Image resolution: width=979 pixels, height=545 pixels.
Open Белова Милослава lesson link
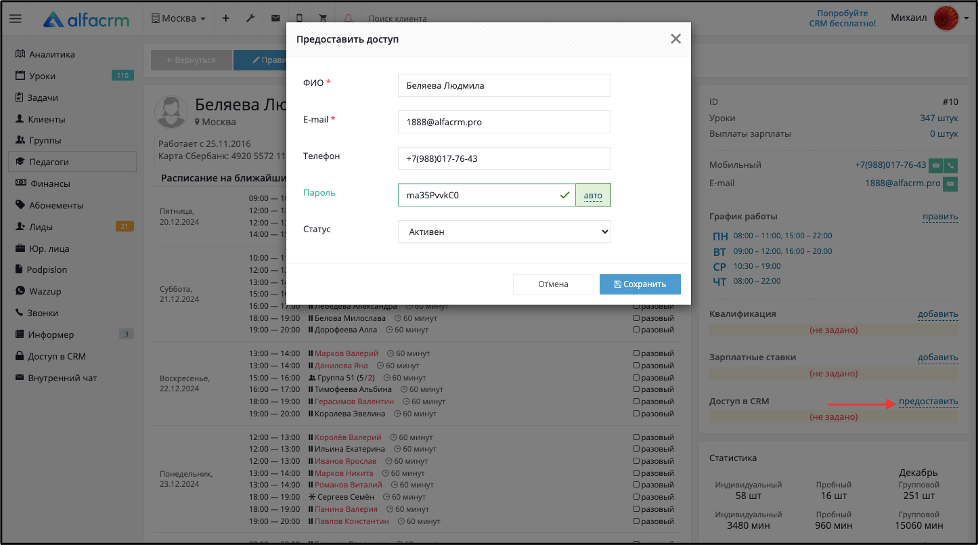pos(350,318)
